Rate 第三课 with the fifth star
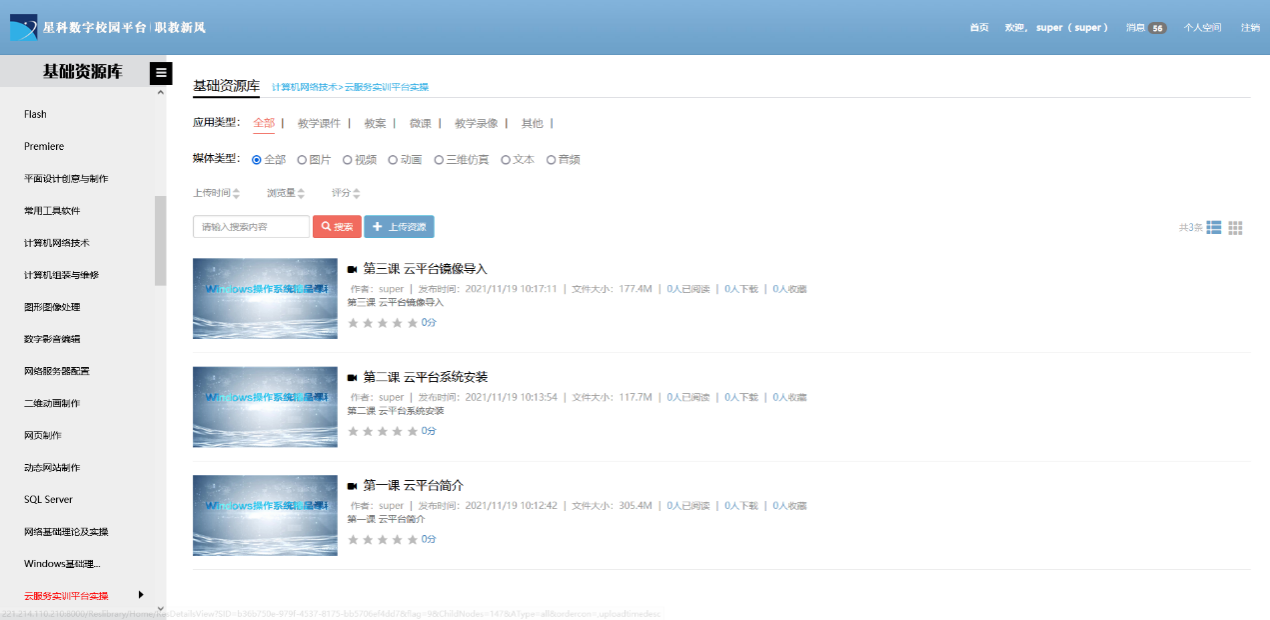The image size is (1270, 620). (412, 323)
